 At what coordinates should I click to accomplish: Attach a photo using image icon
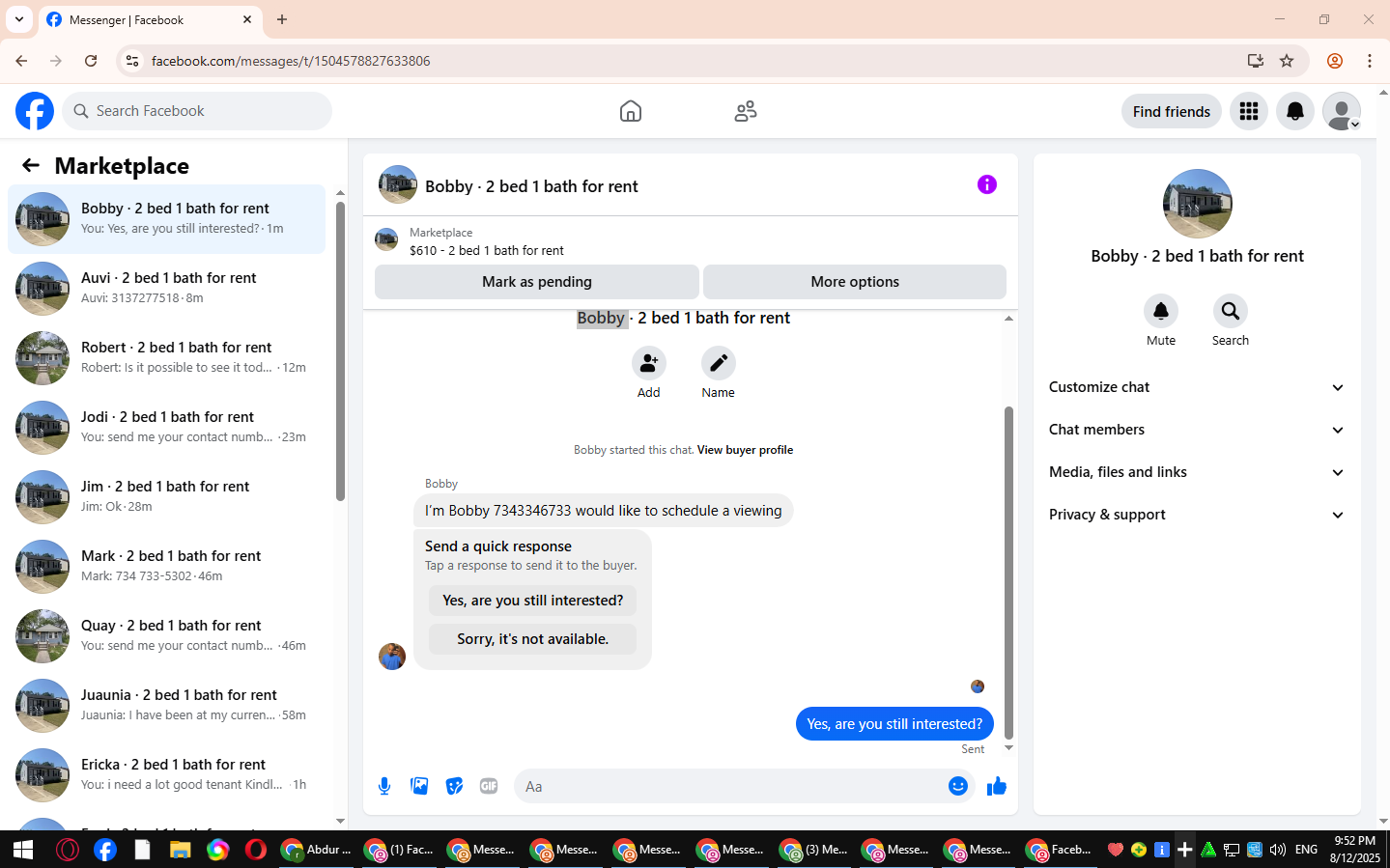(x=419, y=786)
